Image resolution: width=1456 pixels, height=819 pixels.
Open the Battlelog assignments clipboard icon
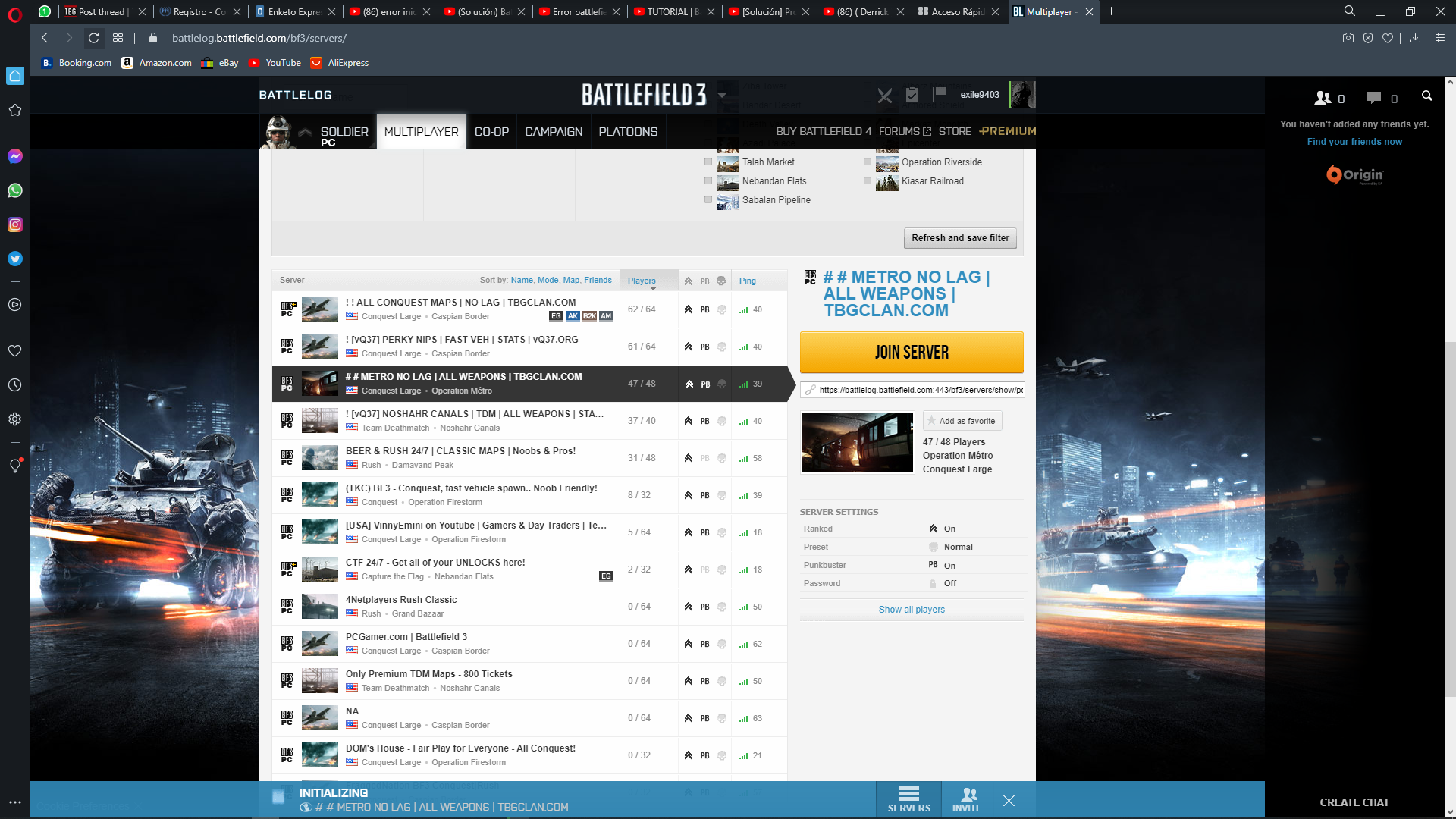(x=912, y=95)
